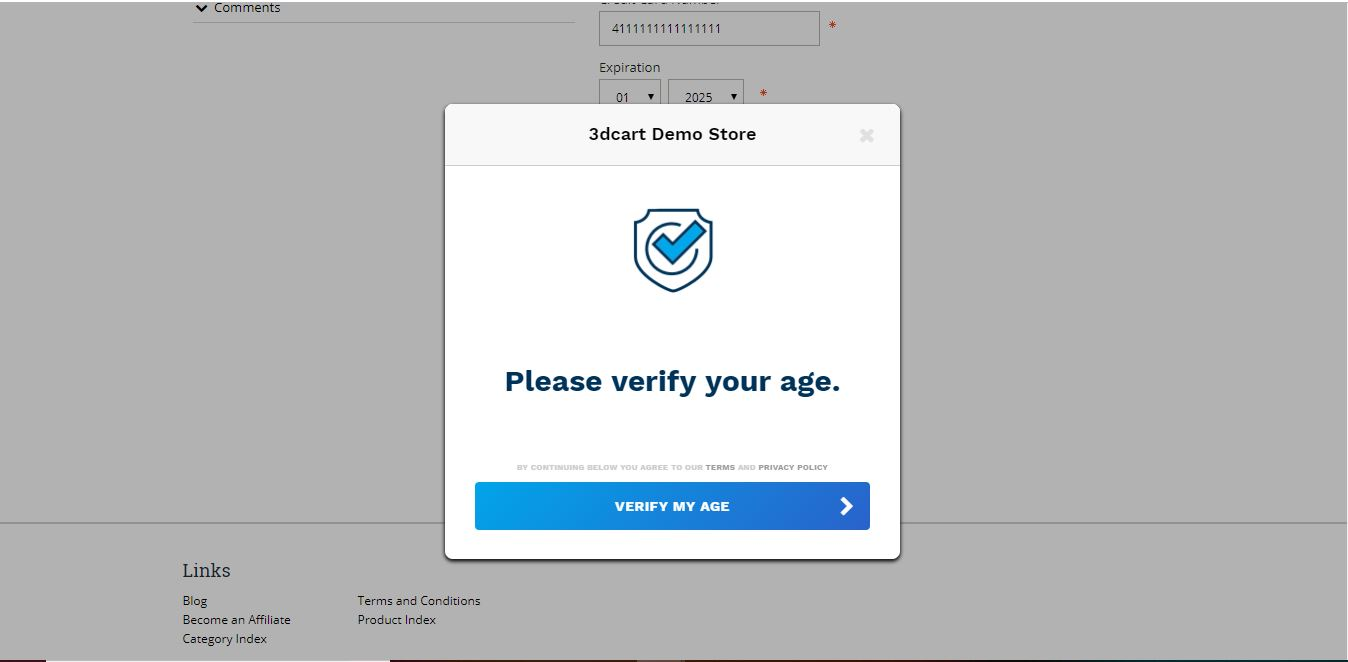Open the Category Index link

tap(224, 639)
